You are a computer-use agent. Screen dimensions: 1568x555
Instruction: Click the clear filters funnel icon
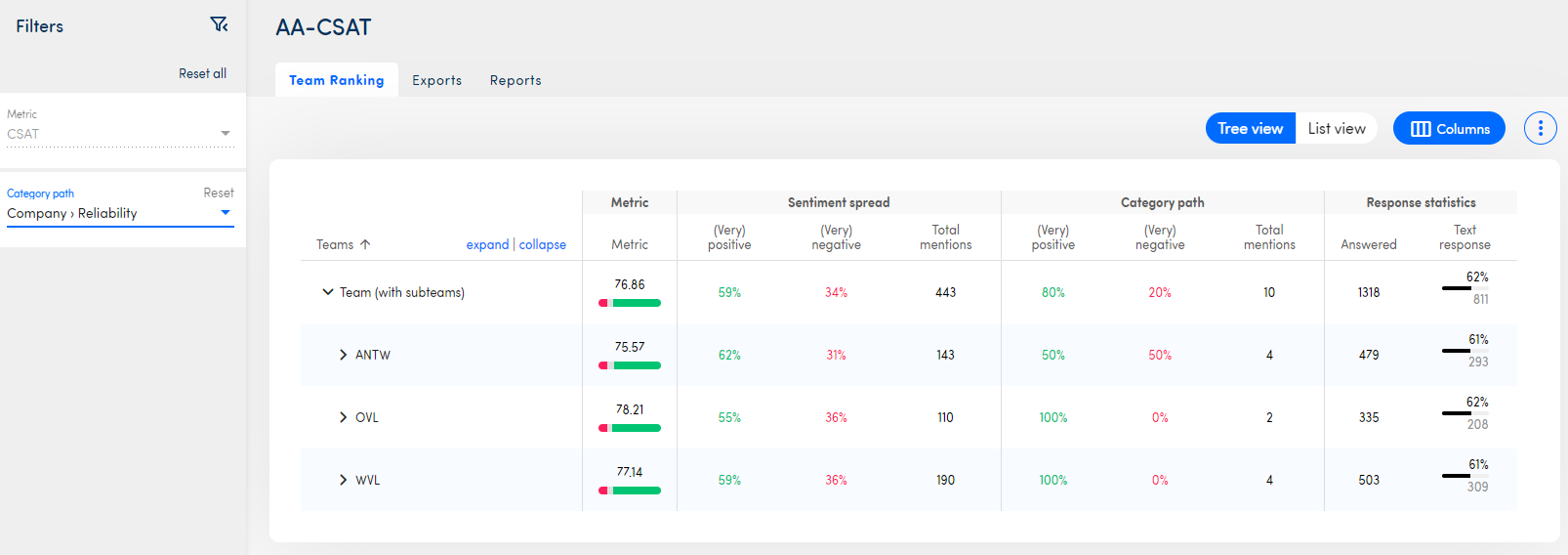point(219,24)
